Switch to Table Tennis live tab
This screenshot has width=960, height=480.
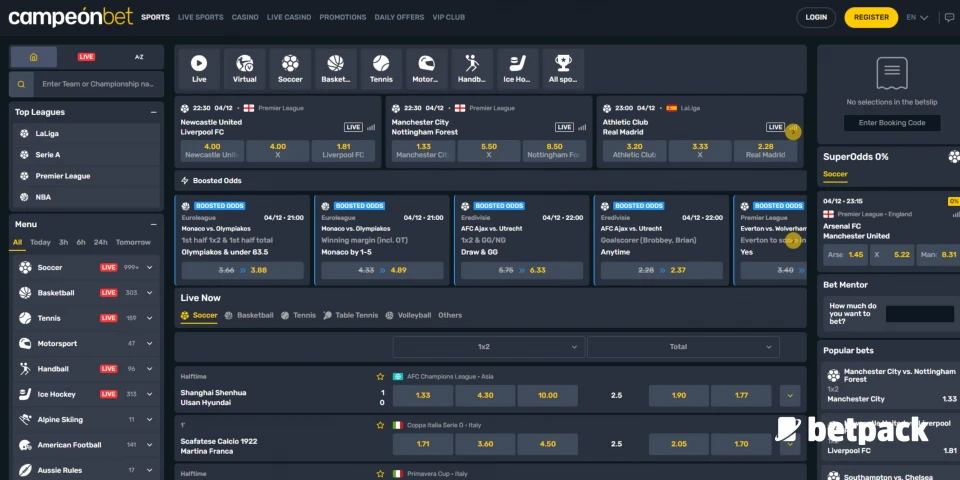pos(350,315)
